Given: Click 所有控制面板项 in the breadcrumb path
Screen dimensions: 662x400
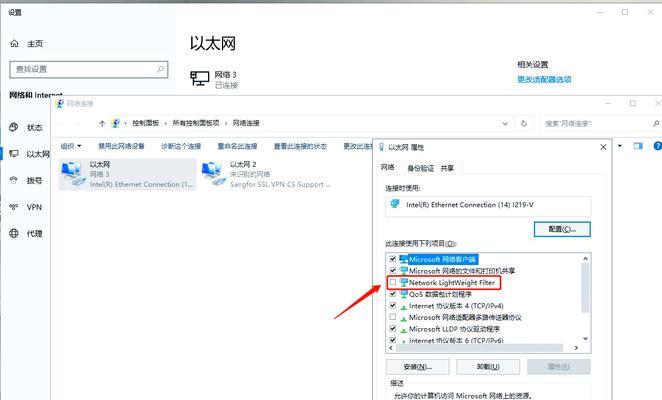Looking at the screenshot, I should pyautogui.click(x=196, y=123).
